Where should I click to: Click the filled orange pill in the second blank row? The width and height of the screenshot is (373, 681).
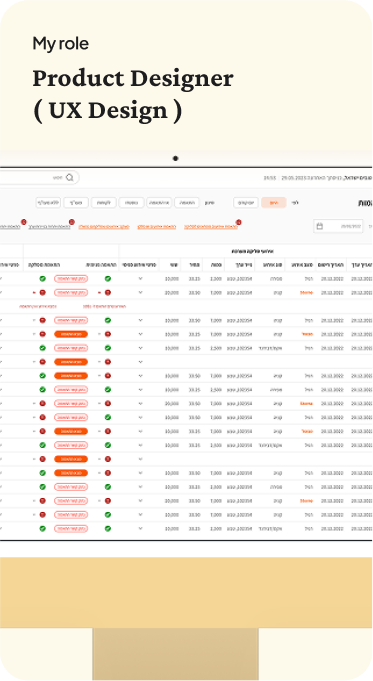71,459
